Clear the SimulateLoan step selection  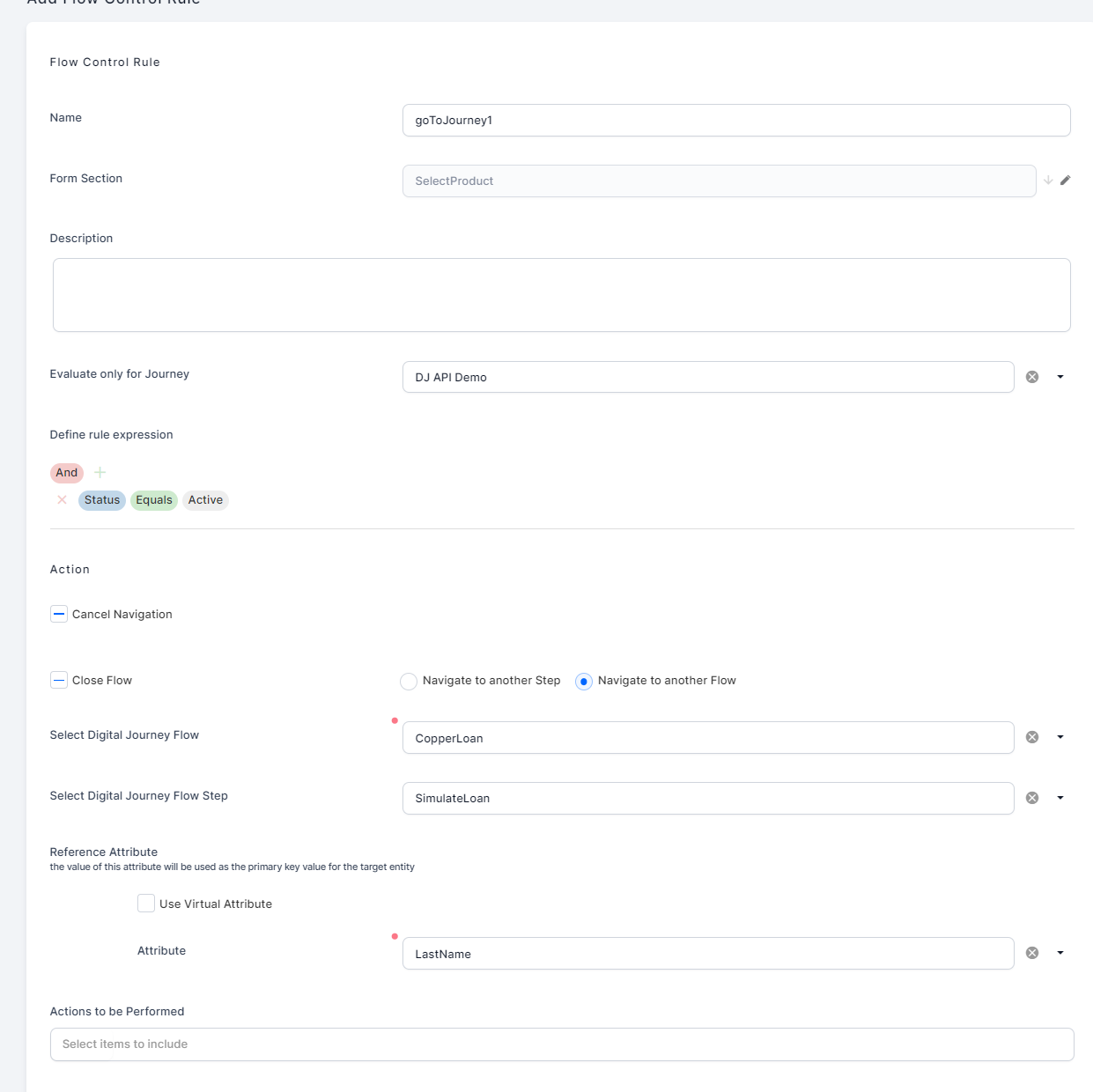click(x=1032, y=798)
